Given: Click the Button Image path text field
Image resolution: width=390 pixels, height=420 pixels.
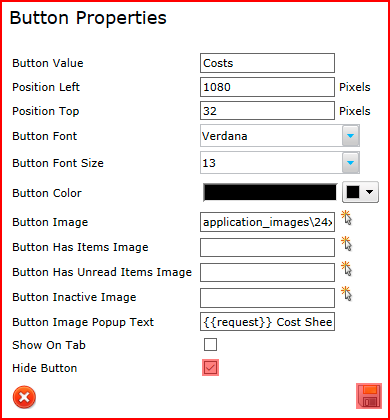Looking at the screenshot, I should (267, 222).
